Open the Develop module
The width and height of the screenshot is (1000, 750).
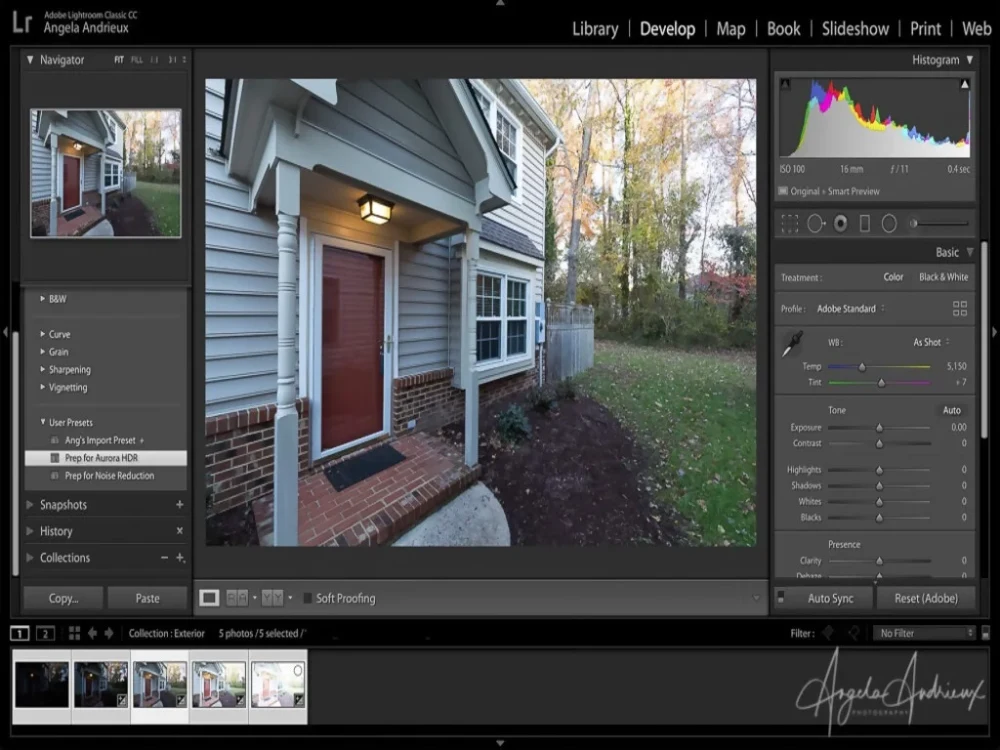(667, 29)
